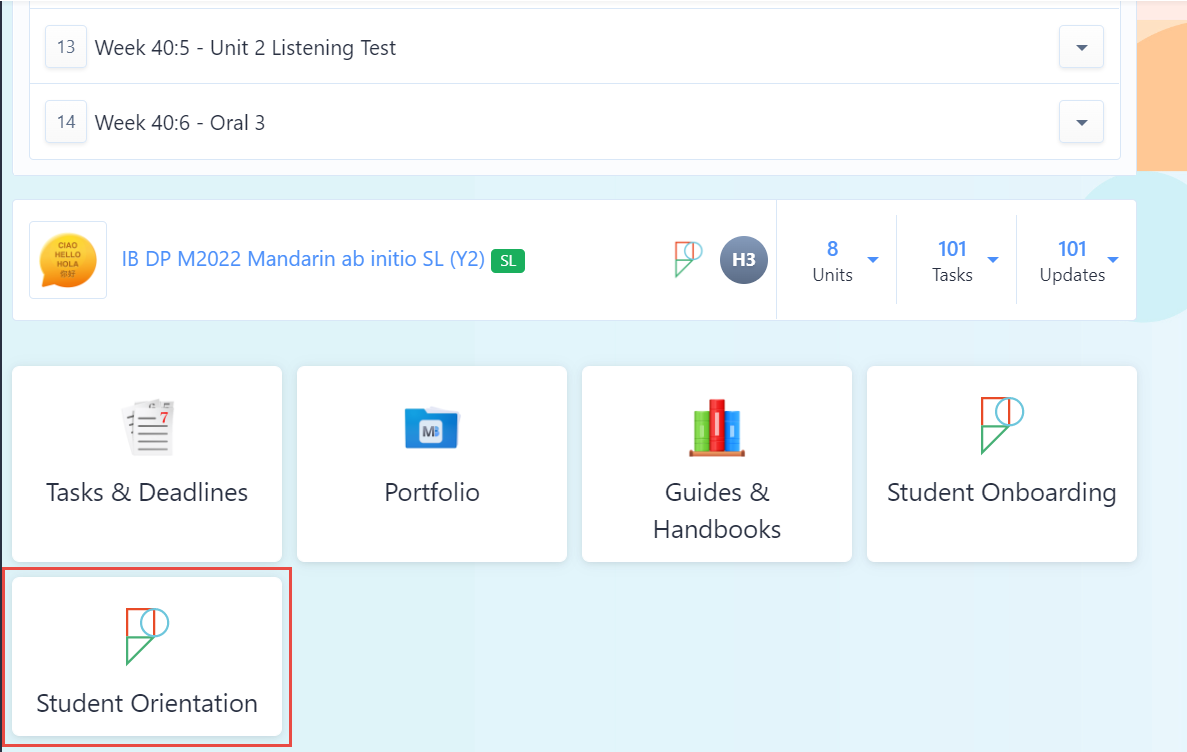1187x752 pixels.
Task: Open the Student Orientation card
Action: tap(147, 657)
